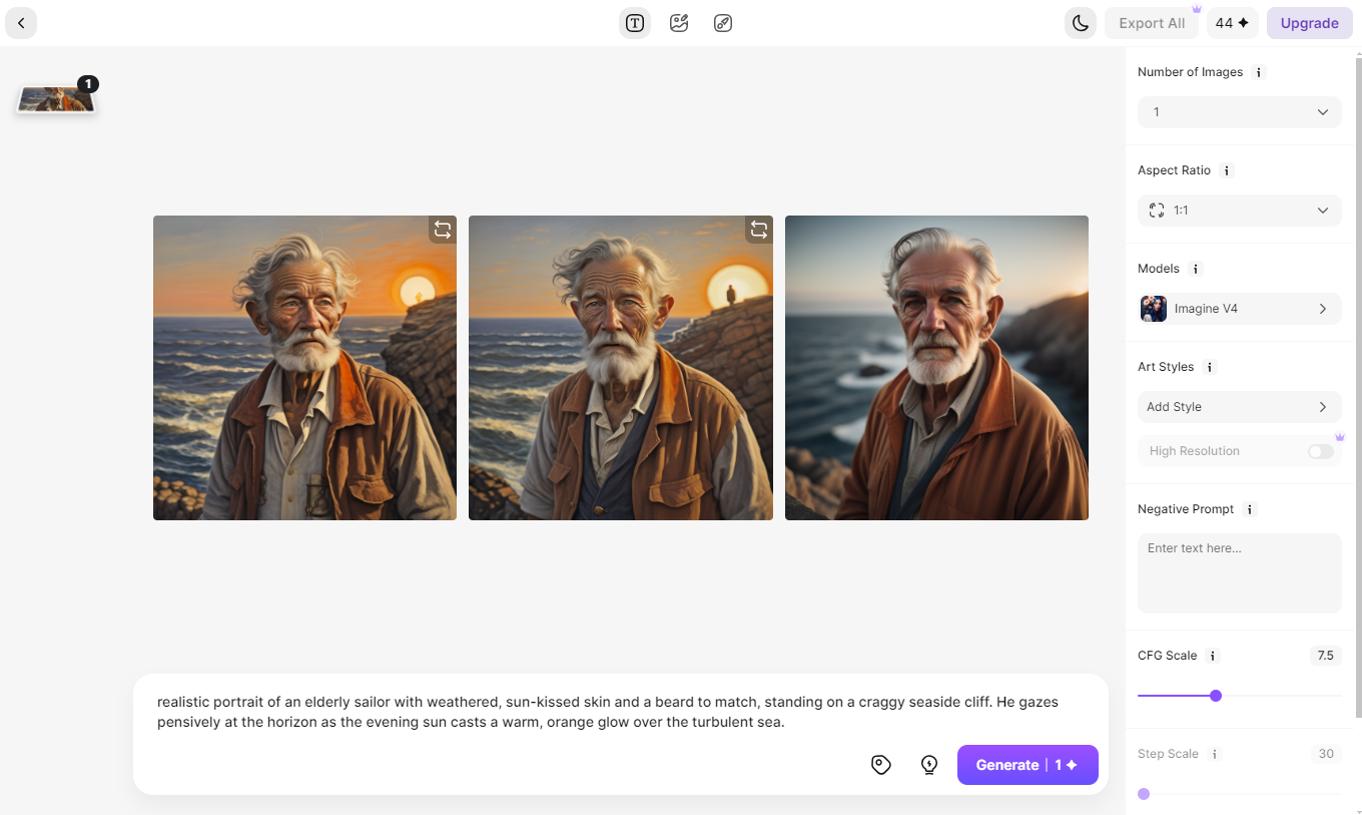Viewport: 1362px width, 815px height.
Task: Open the generation history thumbnail
Action: (55, 98)
